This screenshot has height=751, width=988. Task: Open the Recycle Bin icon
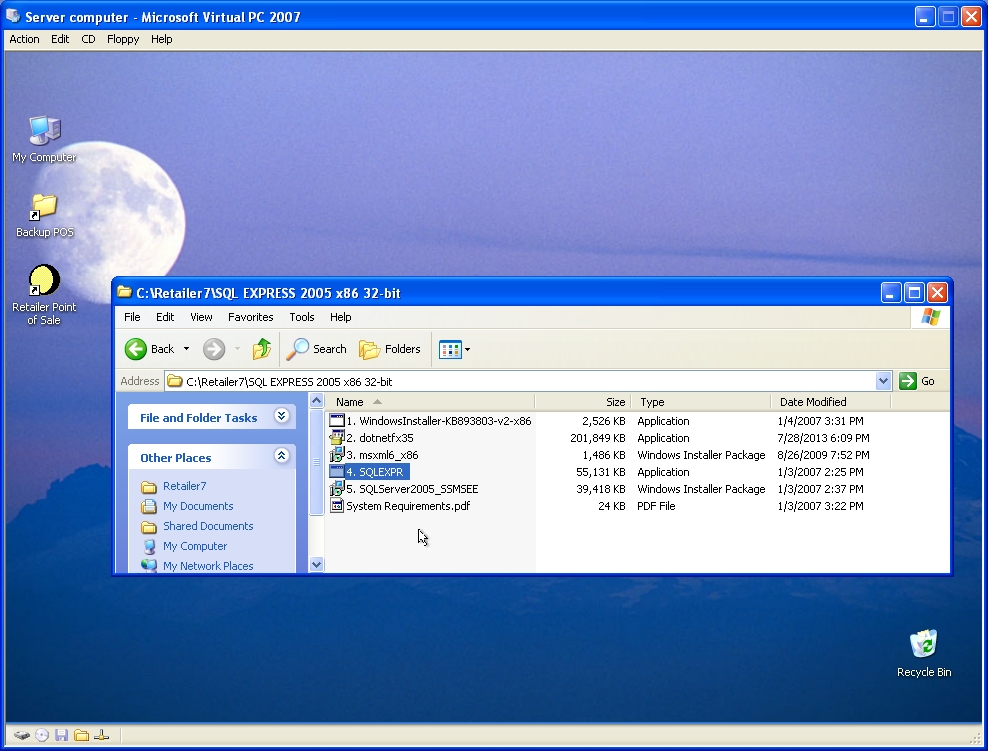click(x=923, y=645)
